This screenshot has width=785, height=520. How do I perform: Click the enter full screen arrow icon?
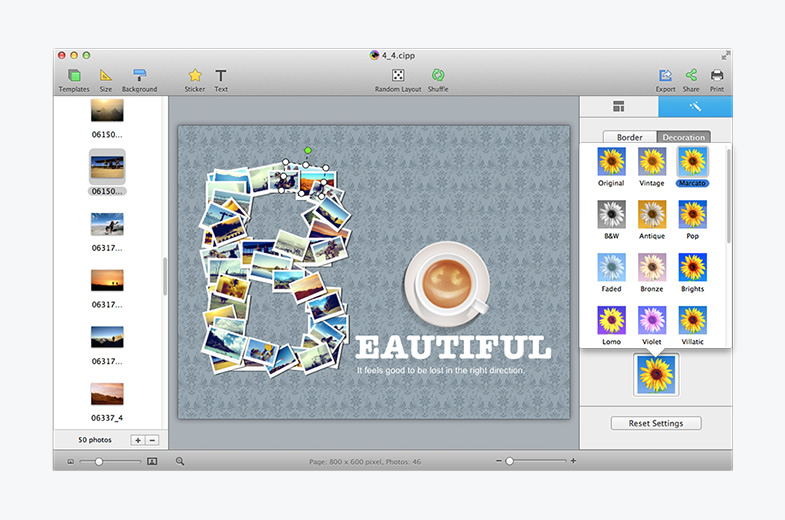point(725,55)
